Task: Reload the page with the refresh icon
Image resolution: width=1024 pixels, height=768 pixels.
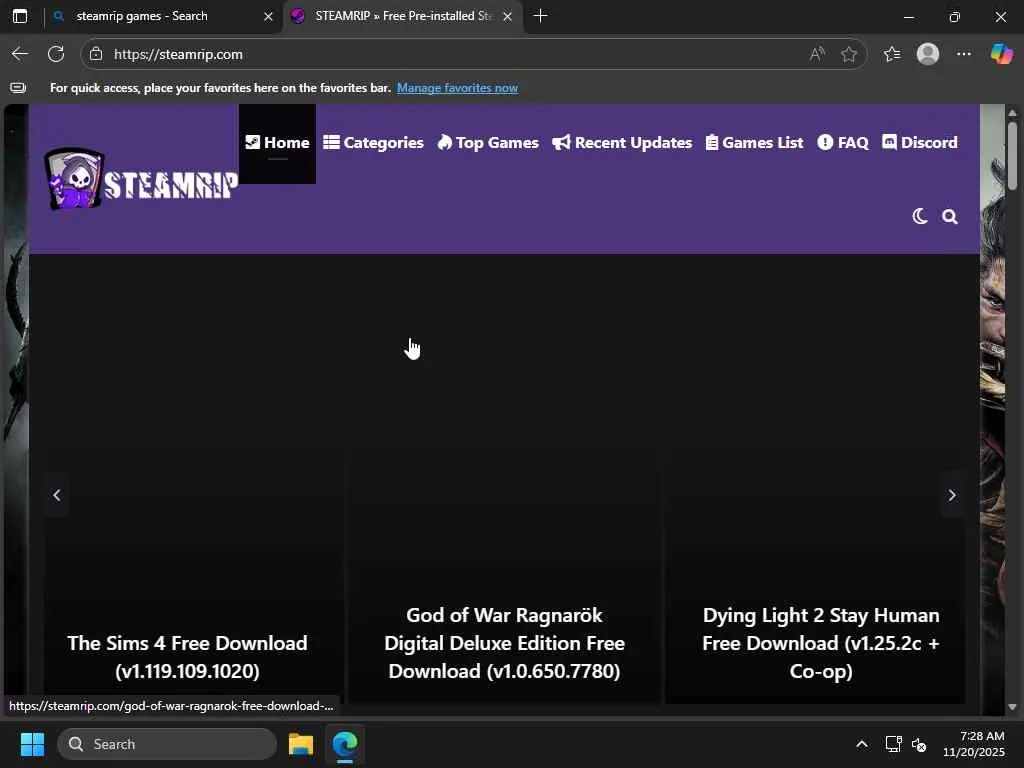Action: 56,54
